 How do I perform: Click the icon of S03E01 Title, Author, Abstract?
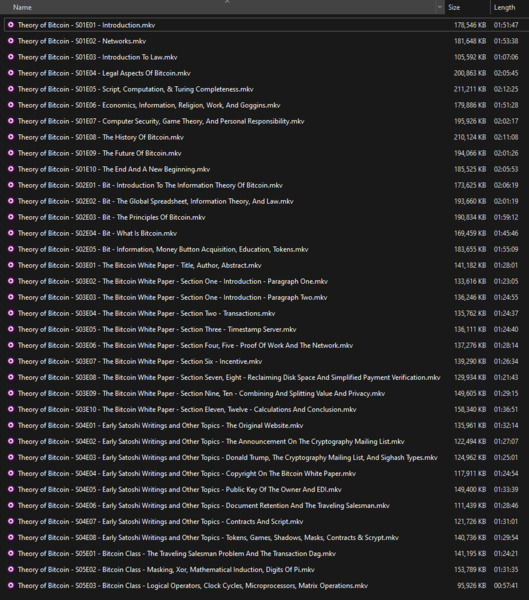pyautogui.click(x=11, y=265)
